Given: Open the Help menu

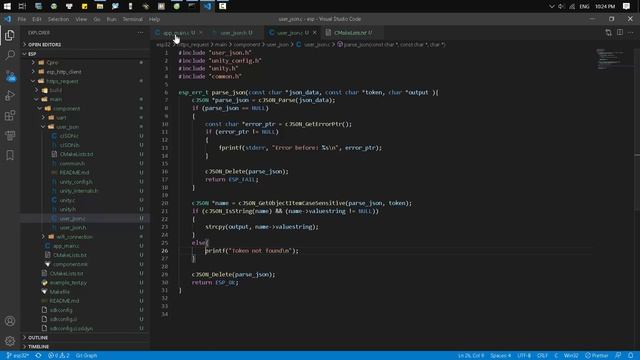Looking at the screenshot, I should [154, 19].
